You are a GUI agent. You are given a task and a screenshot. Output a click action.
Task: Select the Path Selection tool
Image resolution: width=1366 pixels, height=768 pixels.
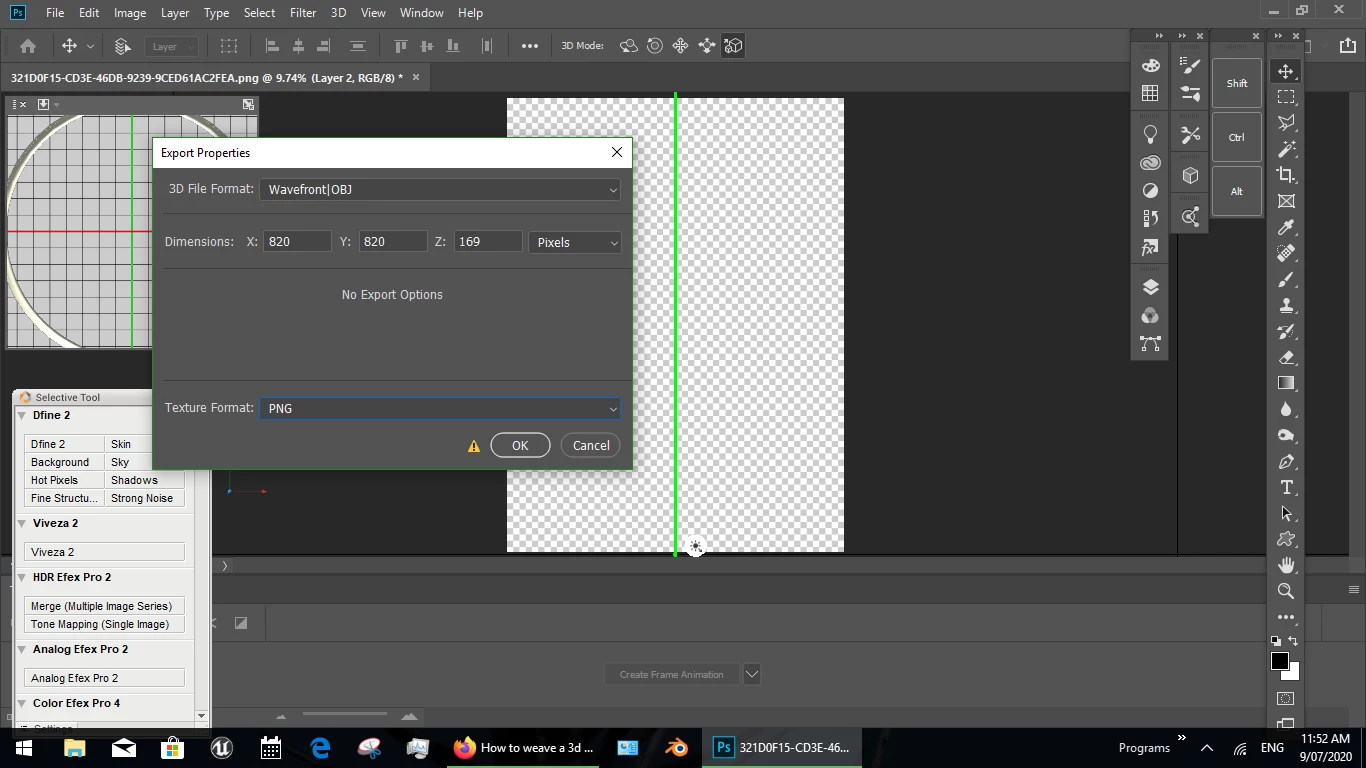1286,513
